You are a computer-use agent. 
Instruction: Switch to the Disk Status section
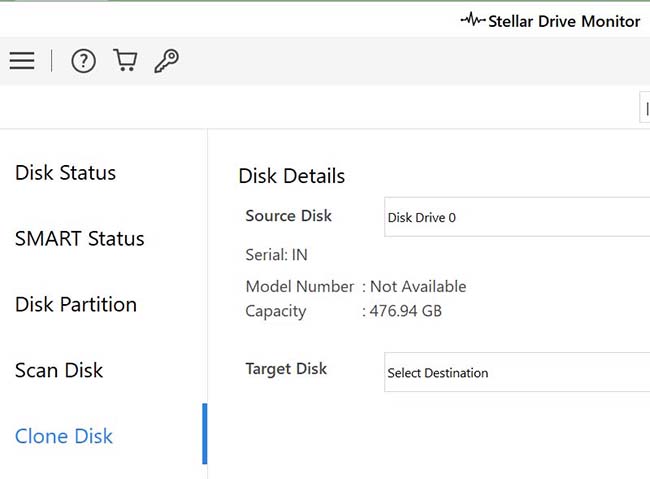coord(65,173)
